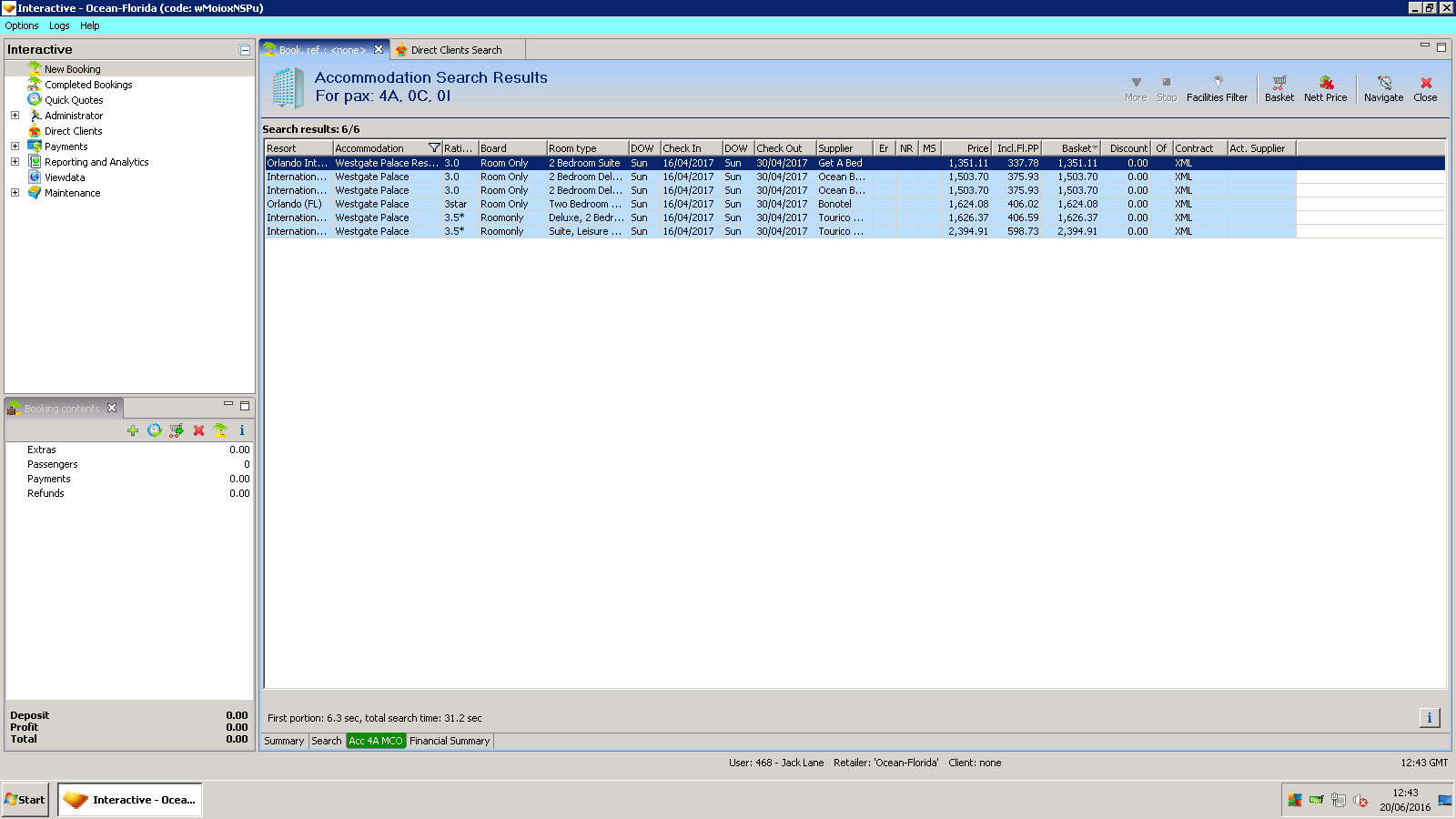Open Viewdata in the tree

click(x=65, y=177)
